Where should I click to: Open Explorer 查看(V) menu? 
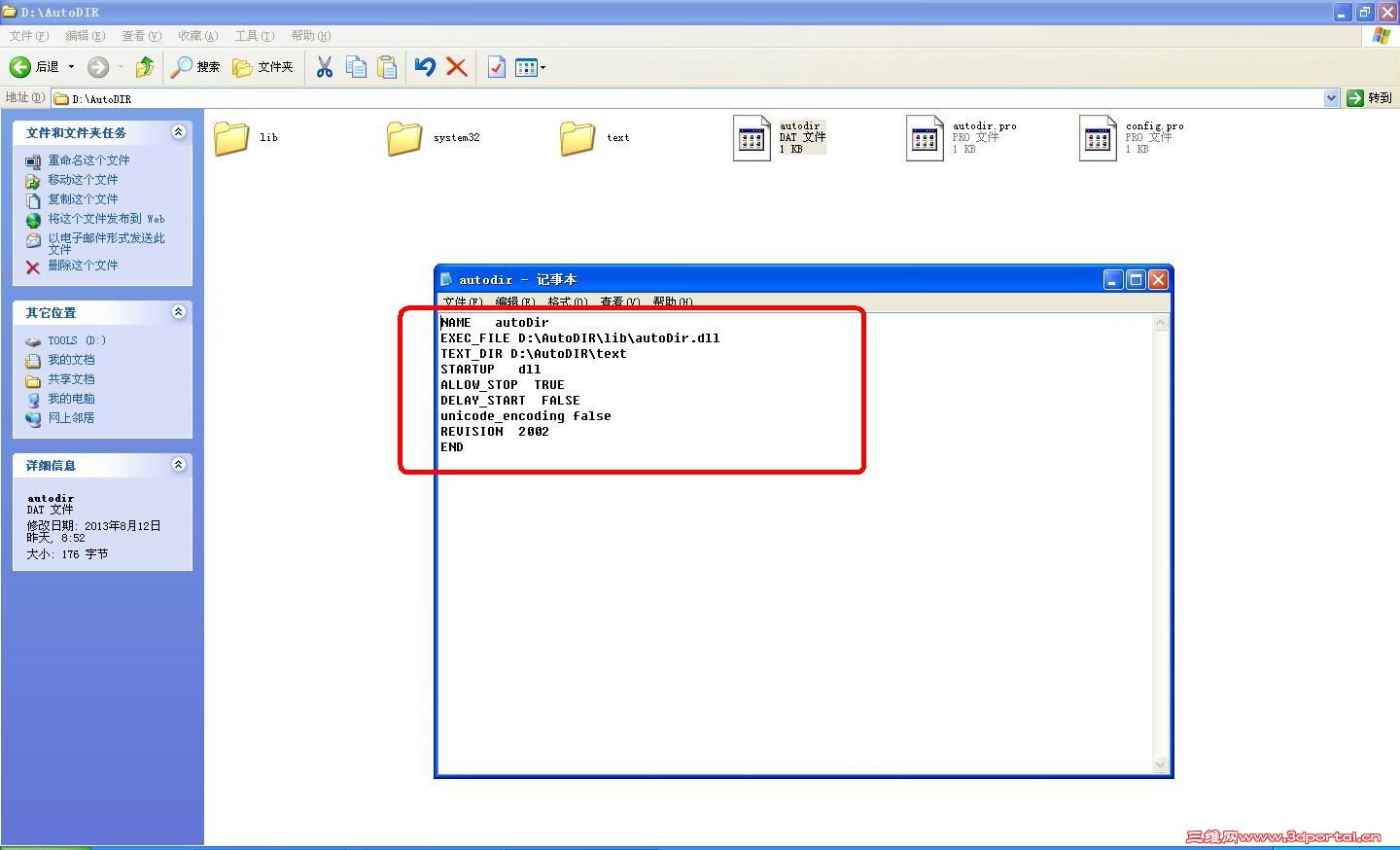(142, 36)
